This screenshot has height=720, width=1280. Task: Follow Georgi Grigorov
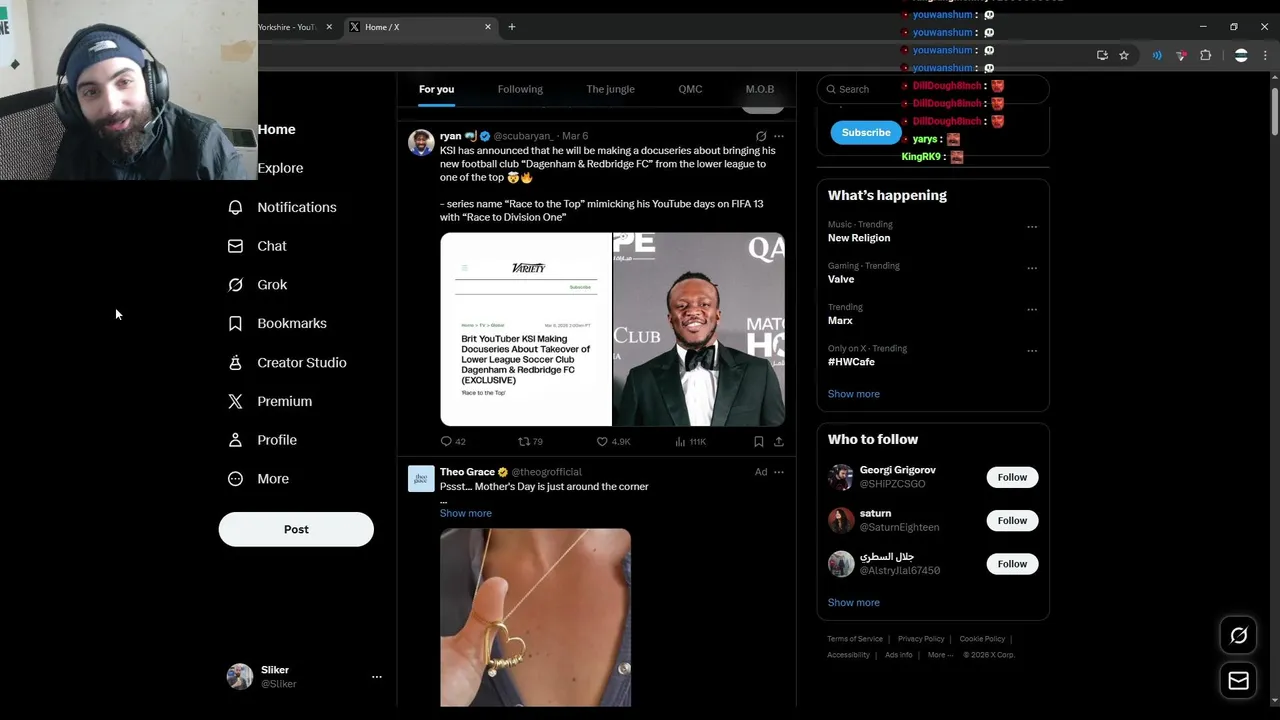coord(1012,477)
